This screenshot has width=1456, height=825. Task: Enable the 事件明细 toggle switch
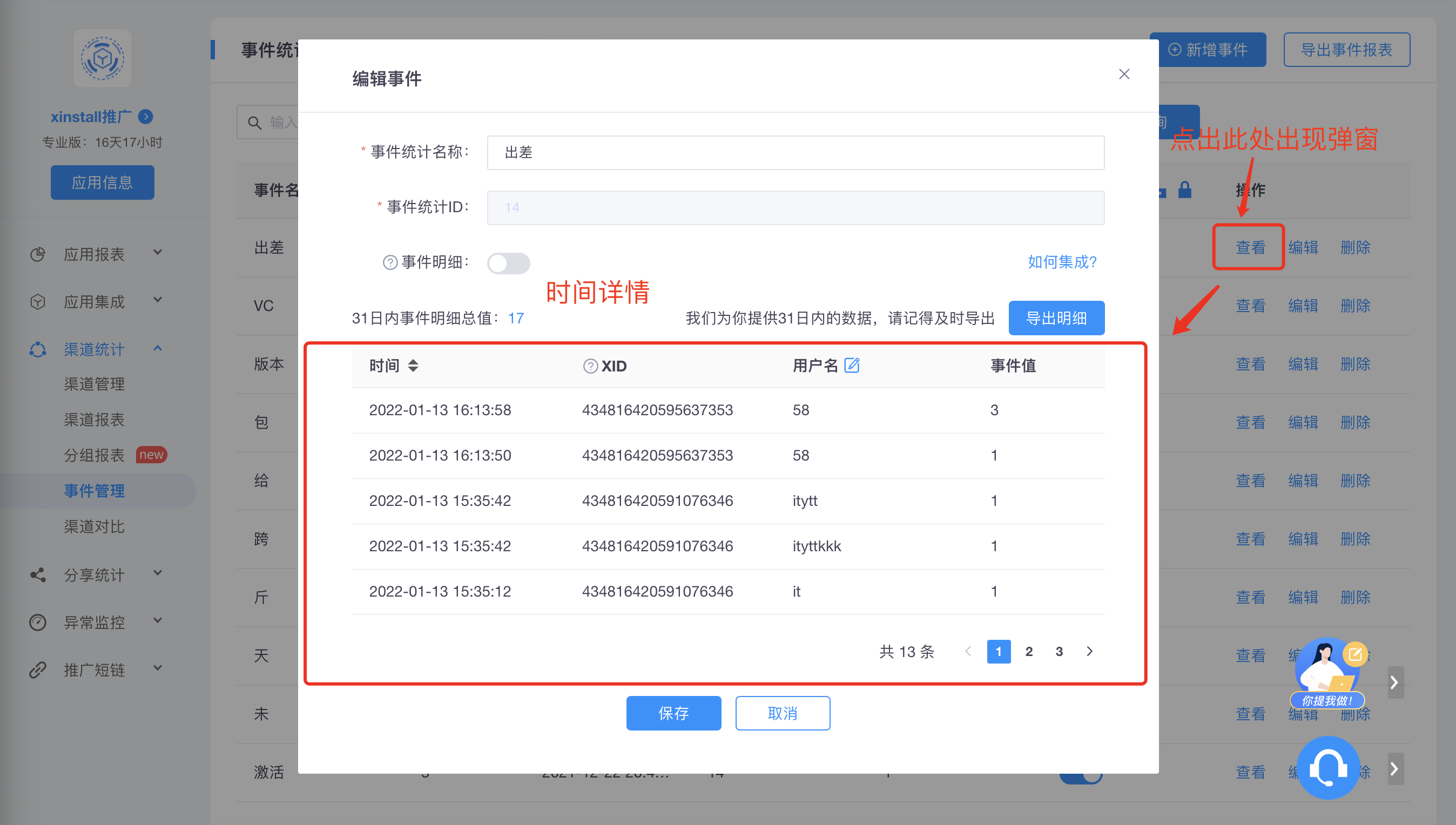pos(508,263)
